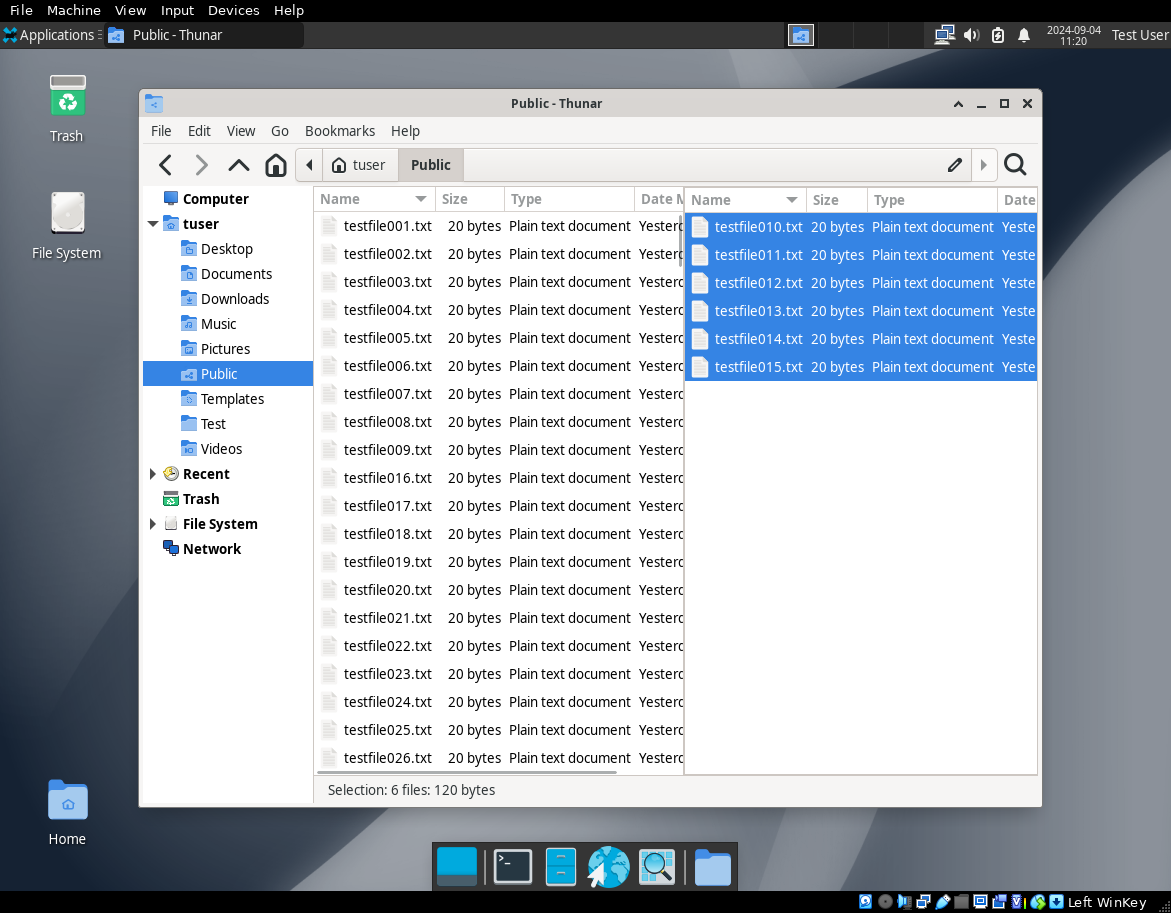Screen dimensions: 1171x913
Task: Sort by the Name column in left pane
Action: (x=366, y=199)
